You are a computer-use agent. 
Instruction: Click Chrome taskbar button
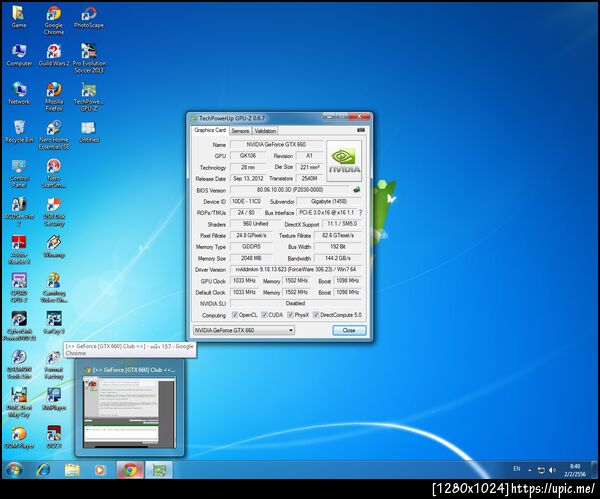pyautogui.click(x=130, y=470)
